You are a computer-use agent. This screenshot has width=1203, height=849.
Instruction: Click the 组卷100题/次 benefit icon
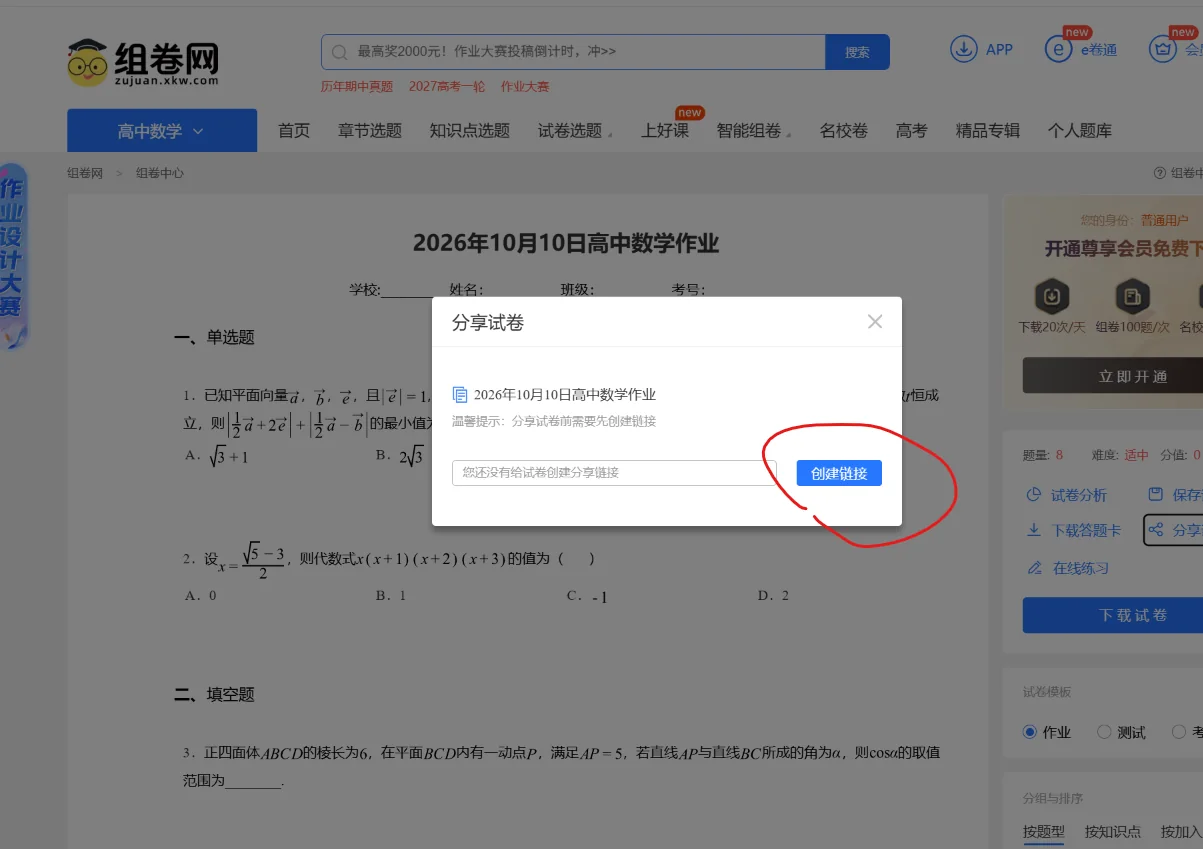1132,297
